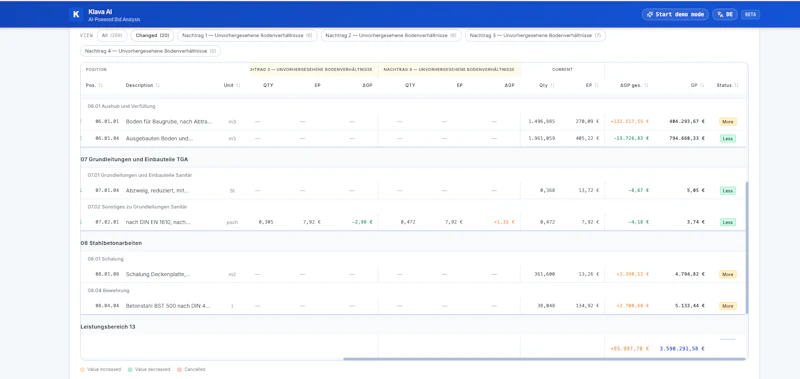Toggle subsection 06.01 Aushub und Verfüllung
Screen dimensions: 800x379
coord(121,106)
